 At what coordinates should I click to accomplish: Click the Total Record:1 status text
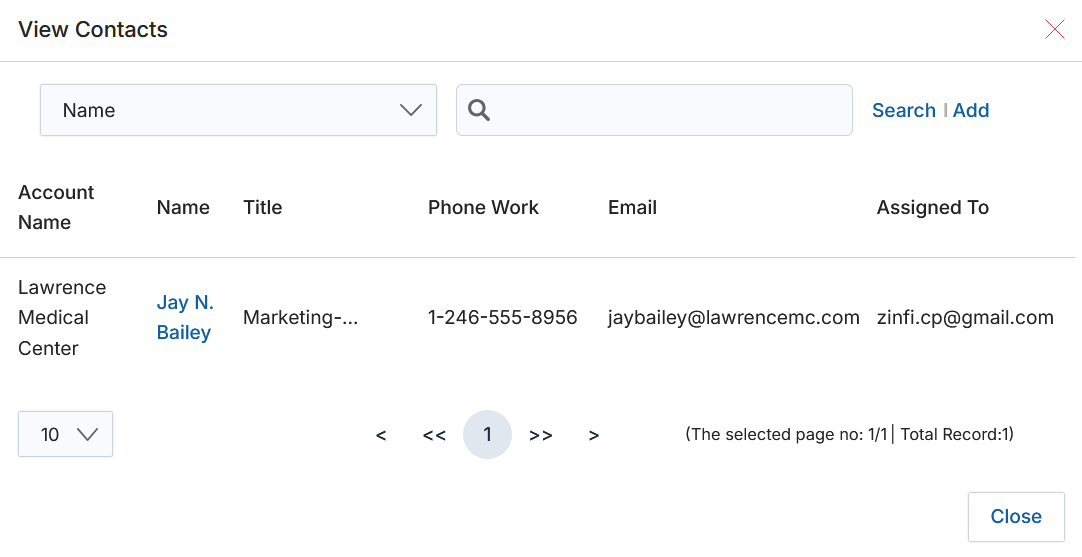[956, 434]
